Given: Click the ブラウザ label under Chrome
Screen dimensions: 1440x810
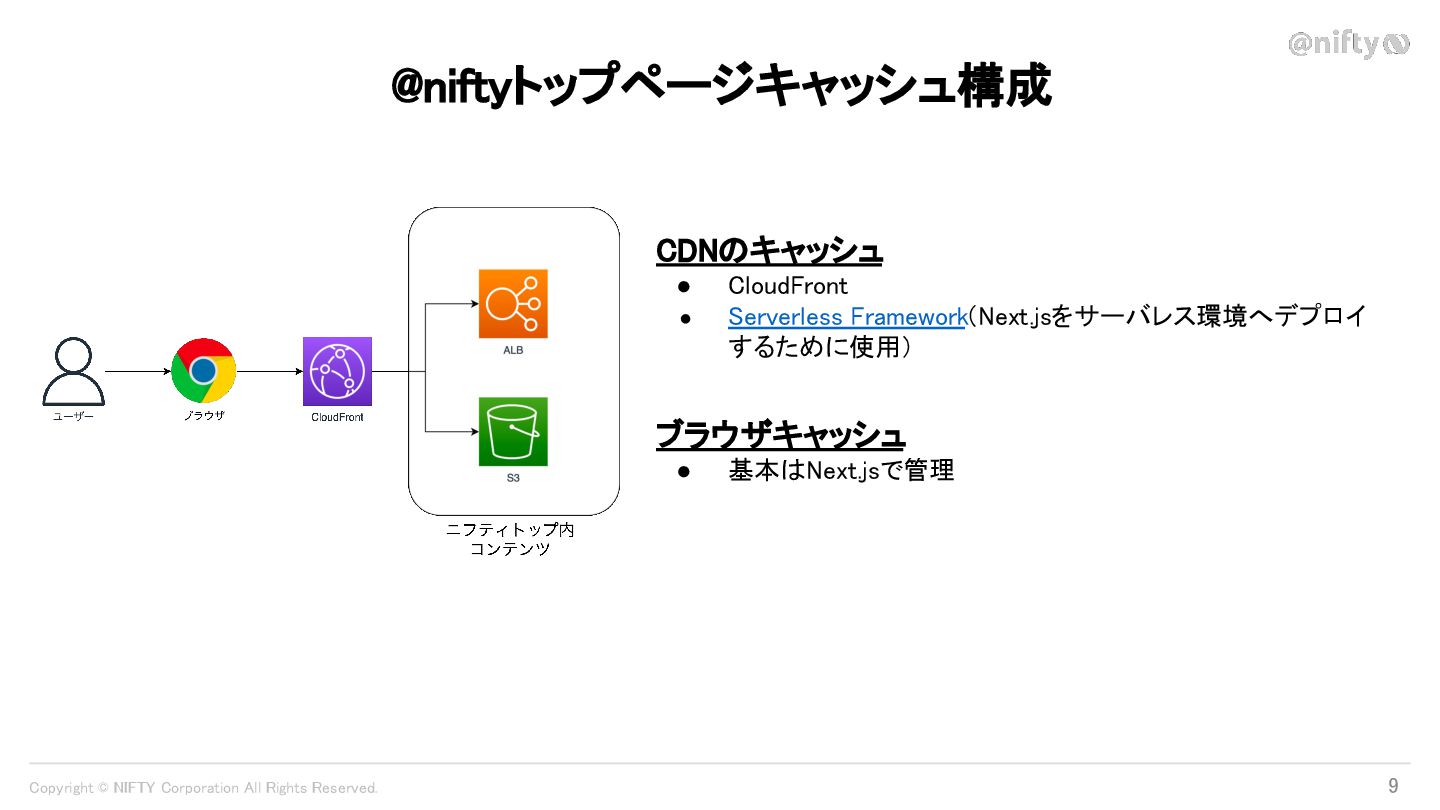Looking at the screenshot, I should pos(204,415).
